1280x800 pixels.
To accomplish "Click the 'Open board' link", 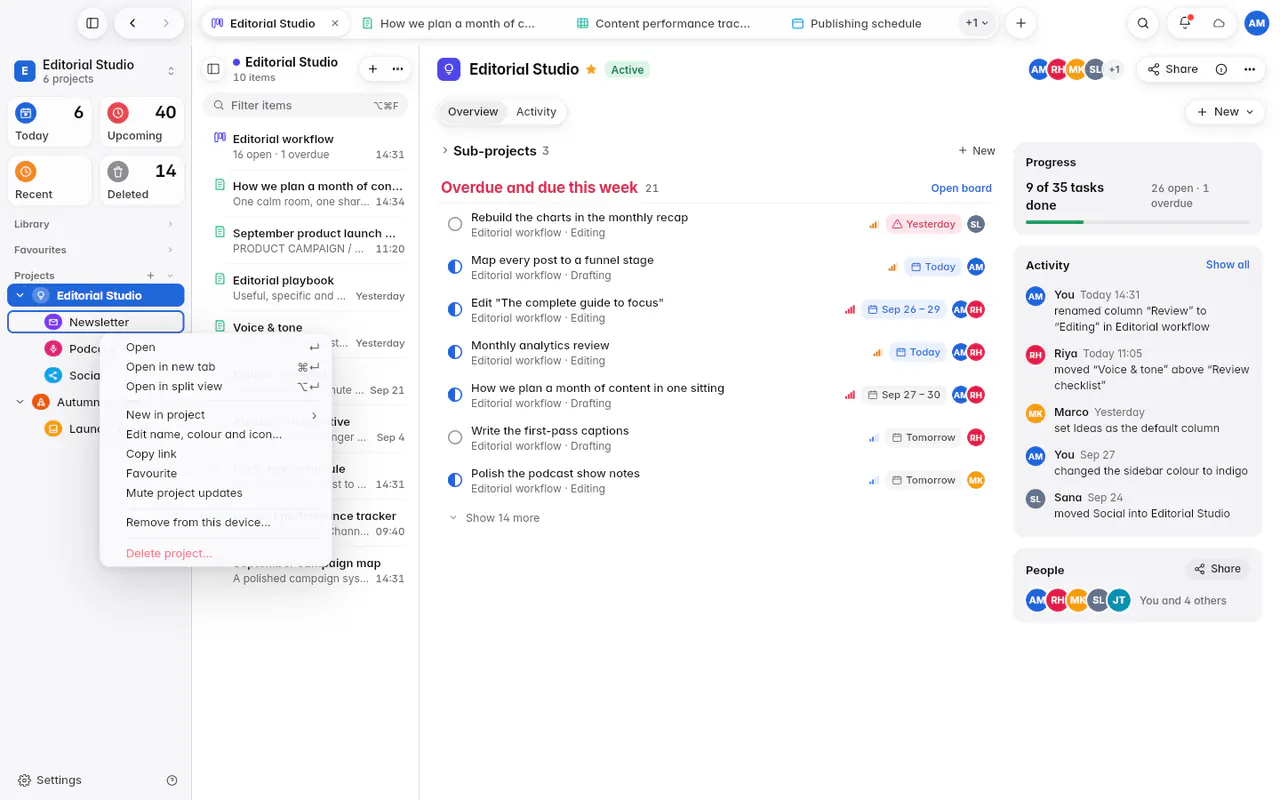I will click(961, 188).
